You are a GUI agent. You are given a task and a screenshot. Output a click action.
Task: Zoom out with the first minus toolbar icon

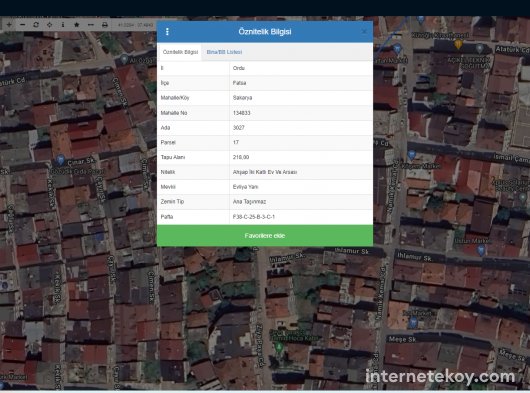(22, 25)
